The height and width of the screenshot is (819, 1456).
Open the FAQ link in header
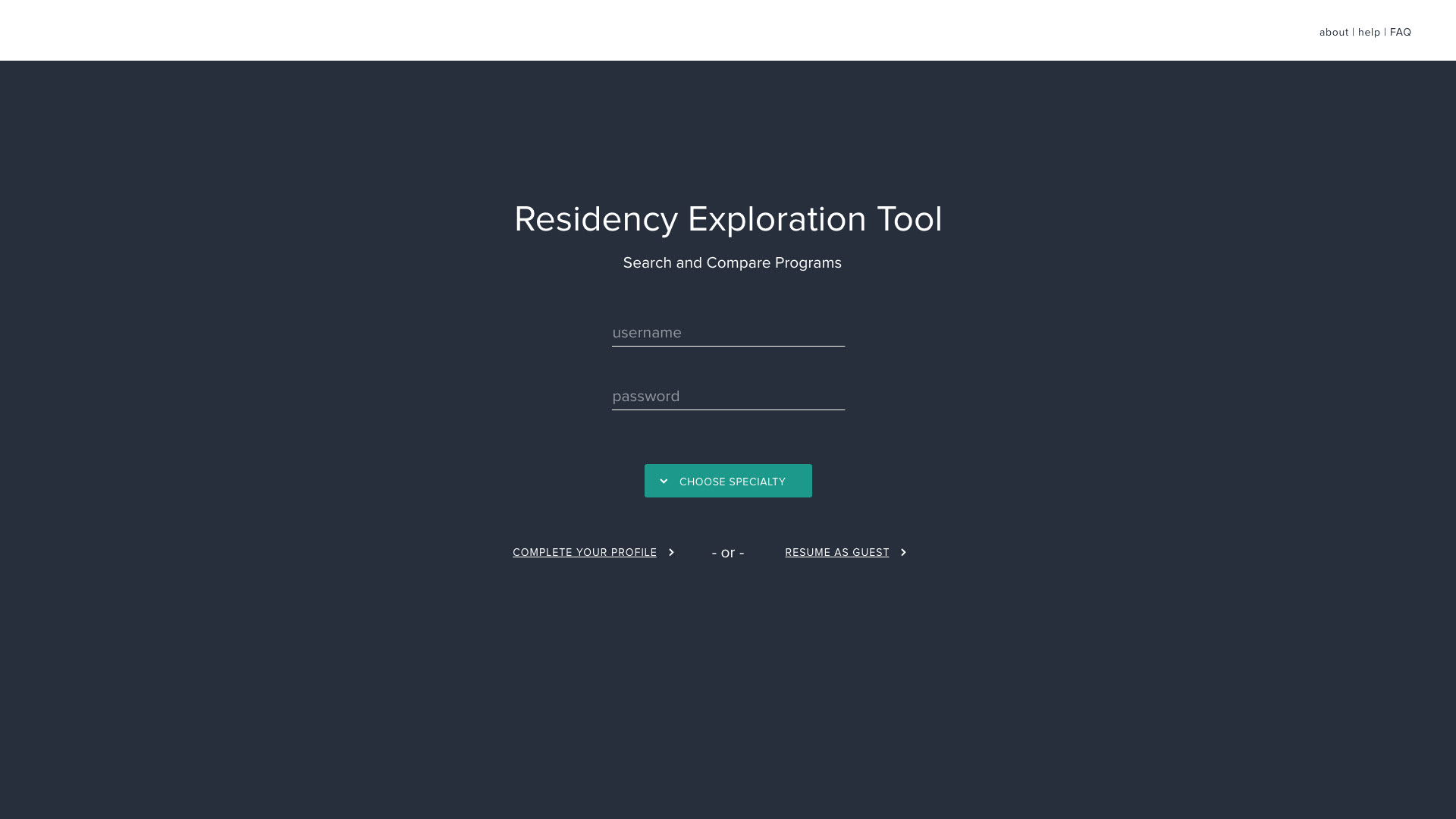1400,33
